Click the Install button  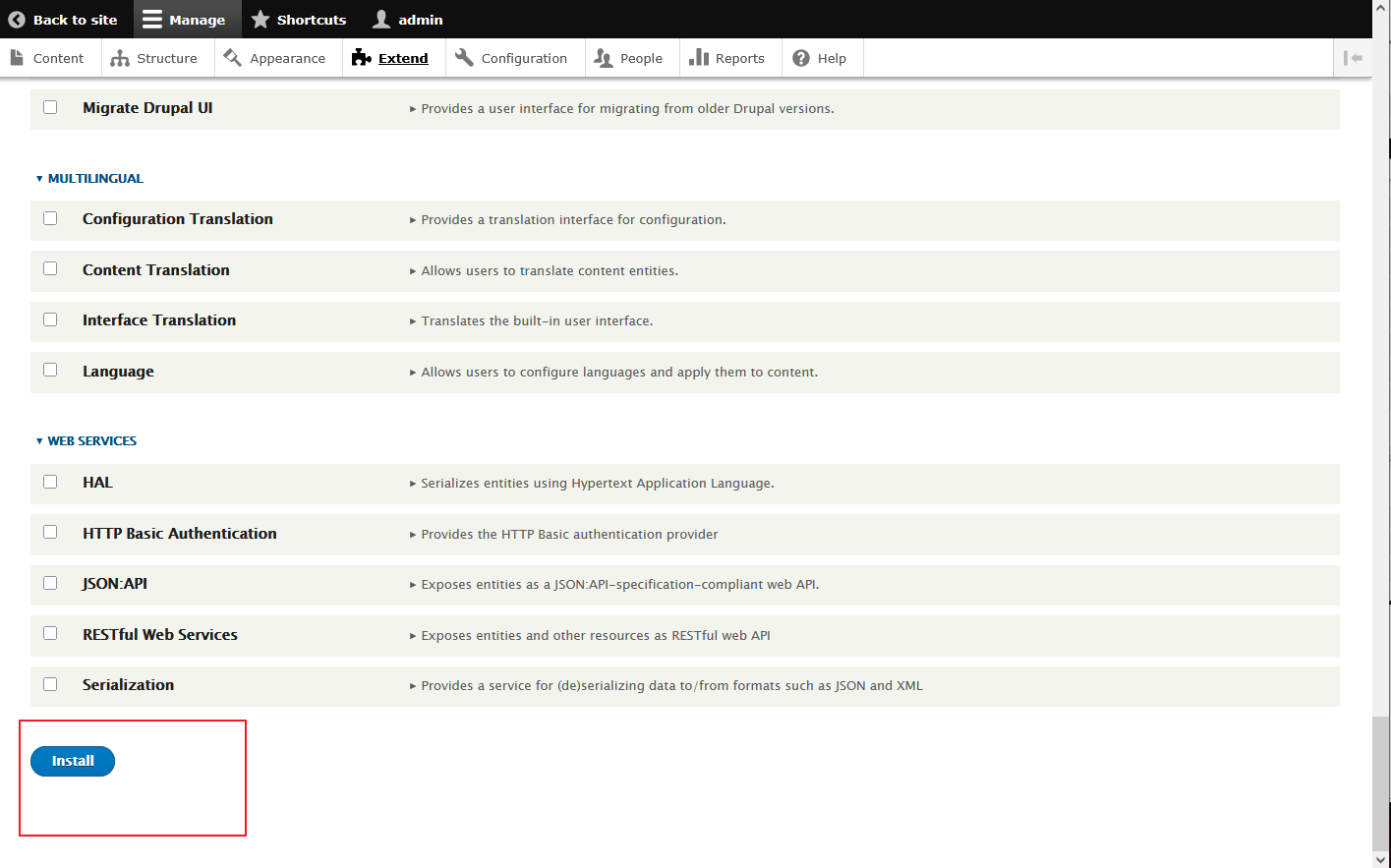pyautogui.click(x=73, y=761)
